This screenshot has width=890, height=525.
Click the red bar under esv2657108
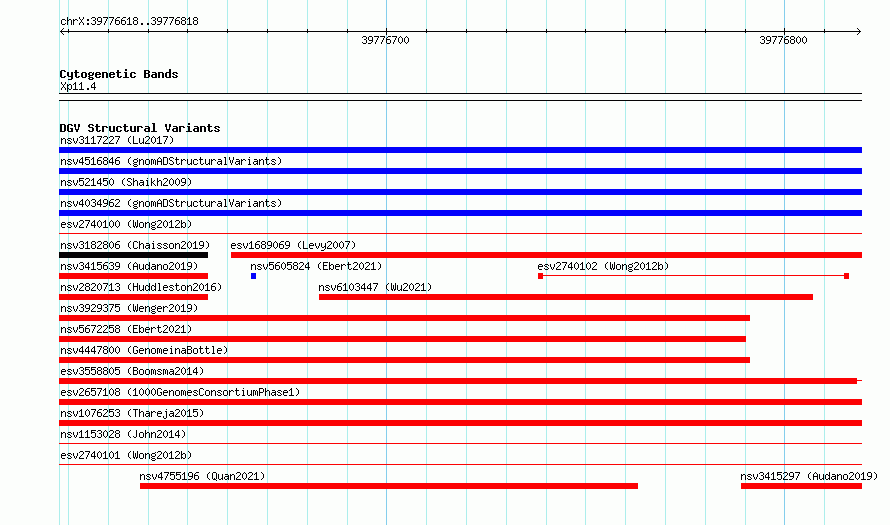tap(460, 402)
